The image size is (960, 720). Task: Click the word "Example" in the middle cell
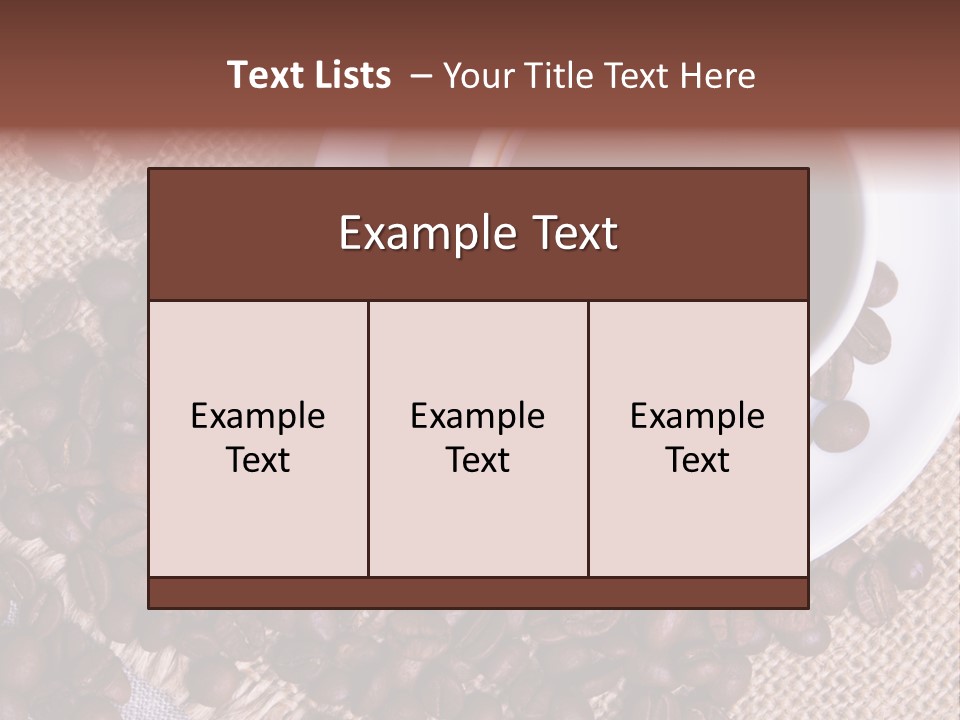[x=478, y=416]
